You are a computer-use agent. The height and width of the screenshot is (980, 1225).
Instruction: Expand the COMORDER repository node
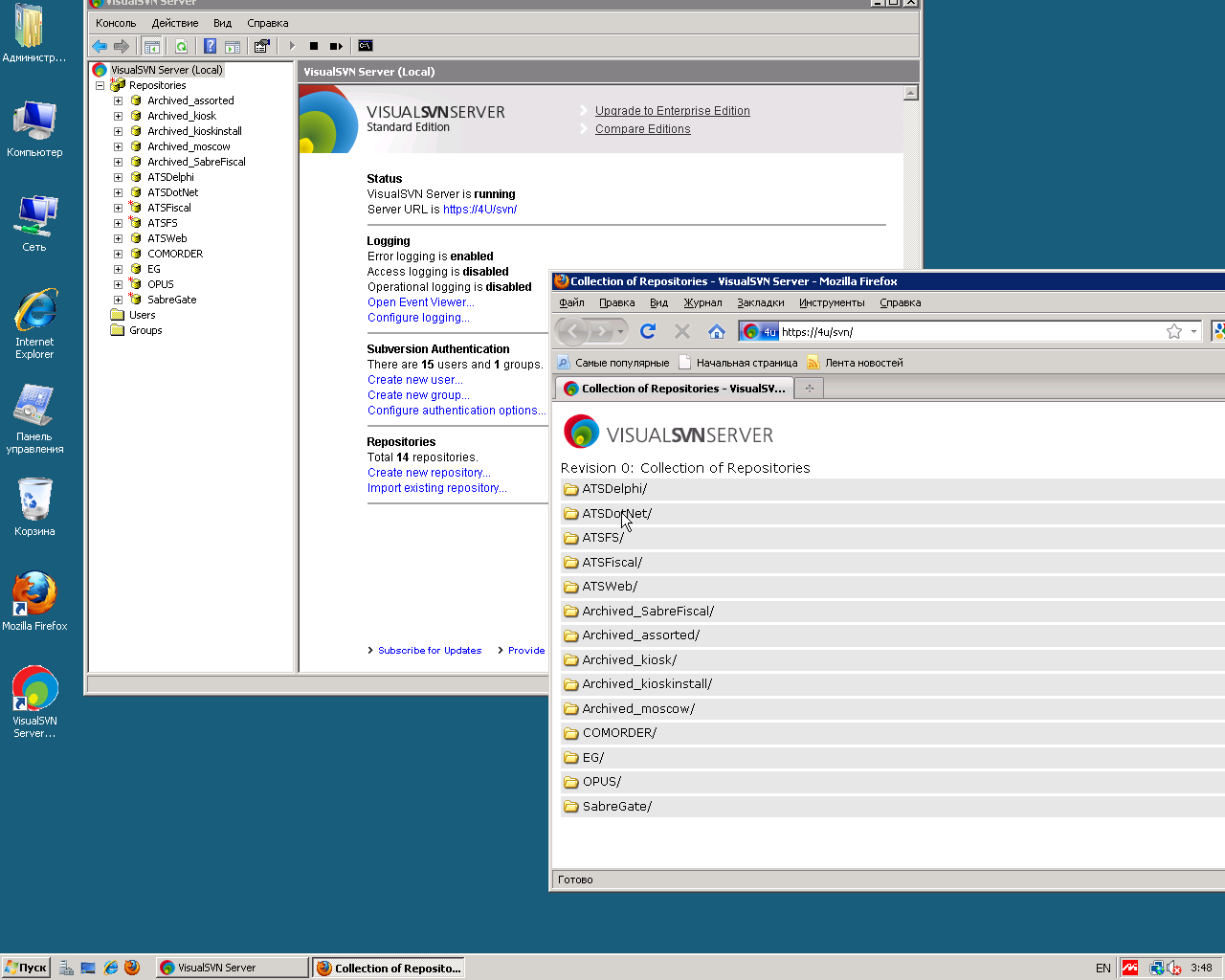(x=118, y=254)
